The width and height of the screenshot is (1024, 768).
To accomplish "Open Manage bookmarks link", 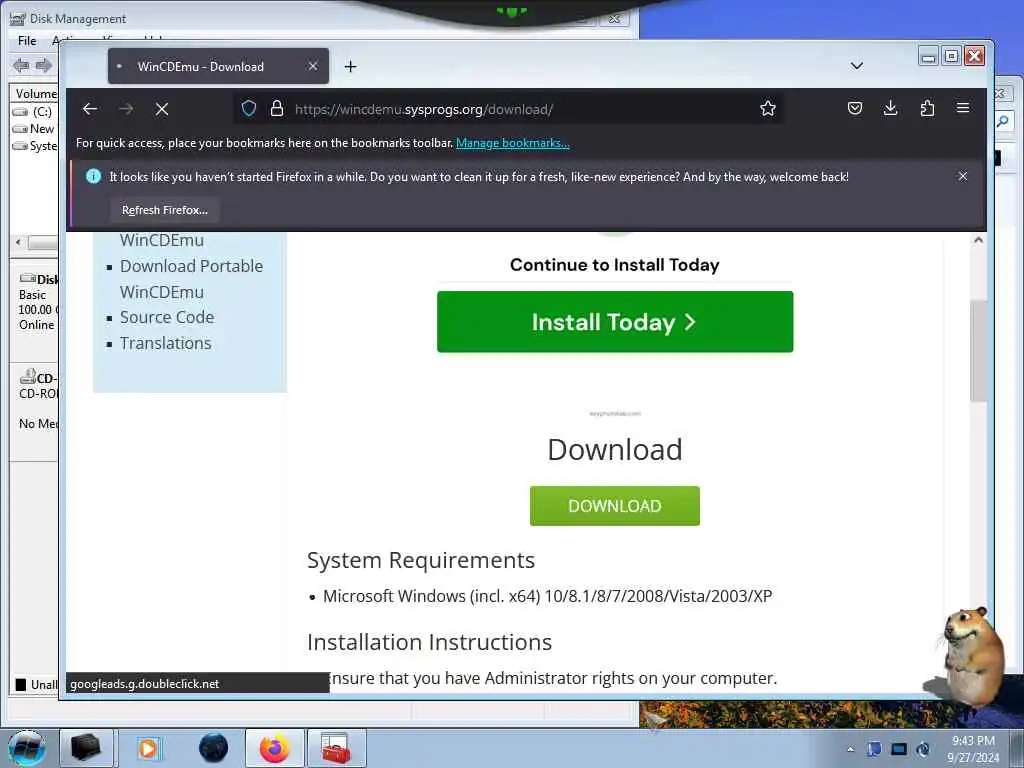I will [513, 143].
